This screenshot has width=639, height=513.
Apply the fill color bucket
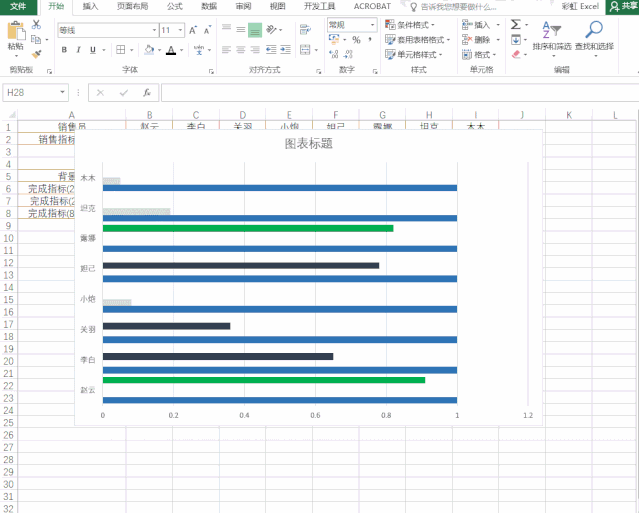tap(149, 50)
